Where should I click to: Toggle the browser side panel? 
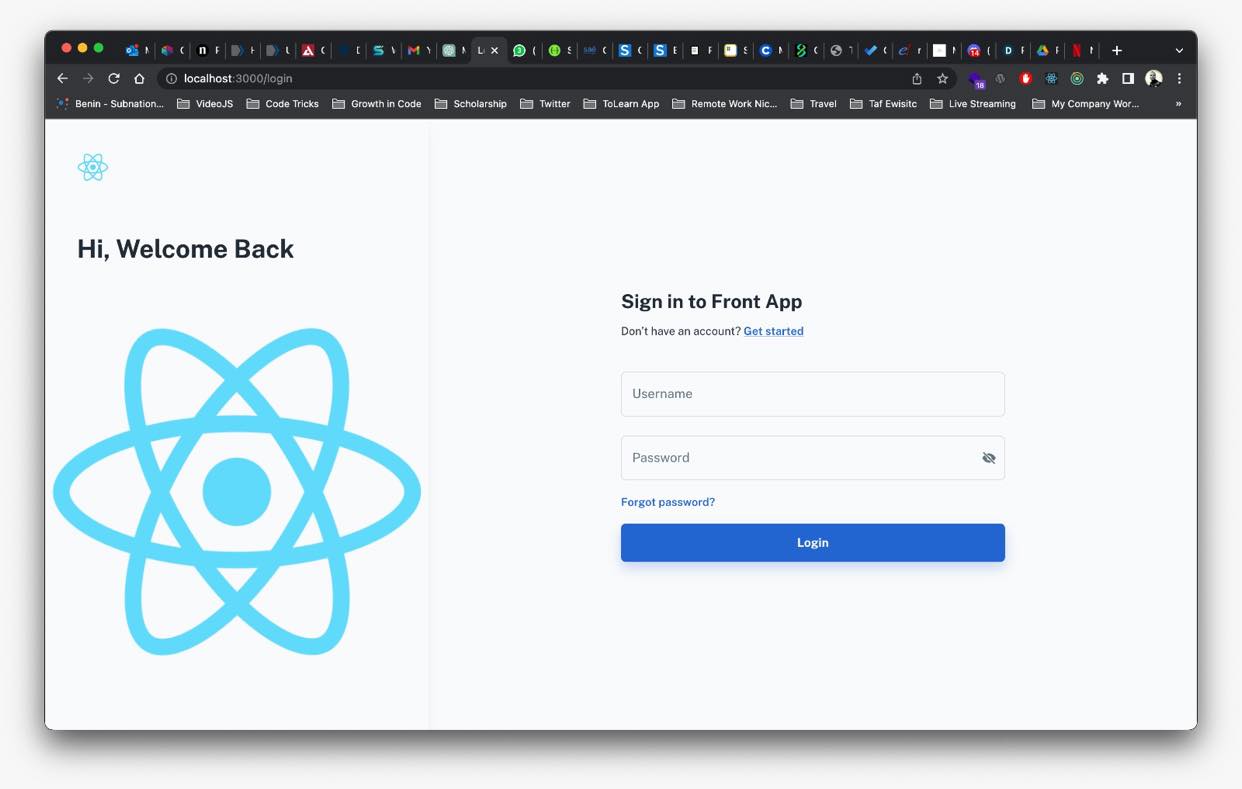[1127, 78]
